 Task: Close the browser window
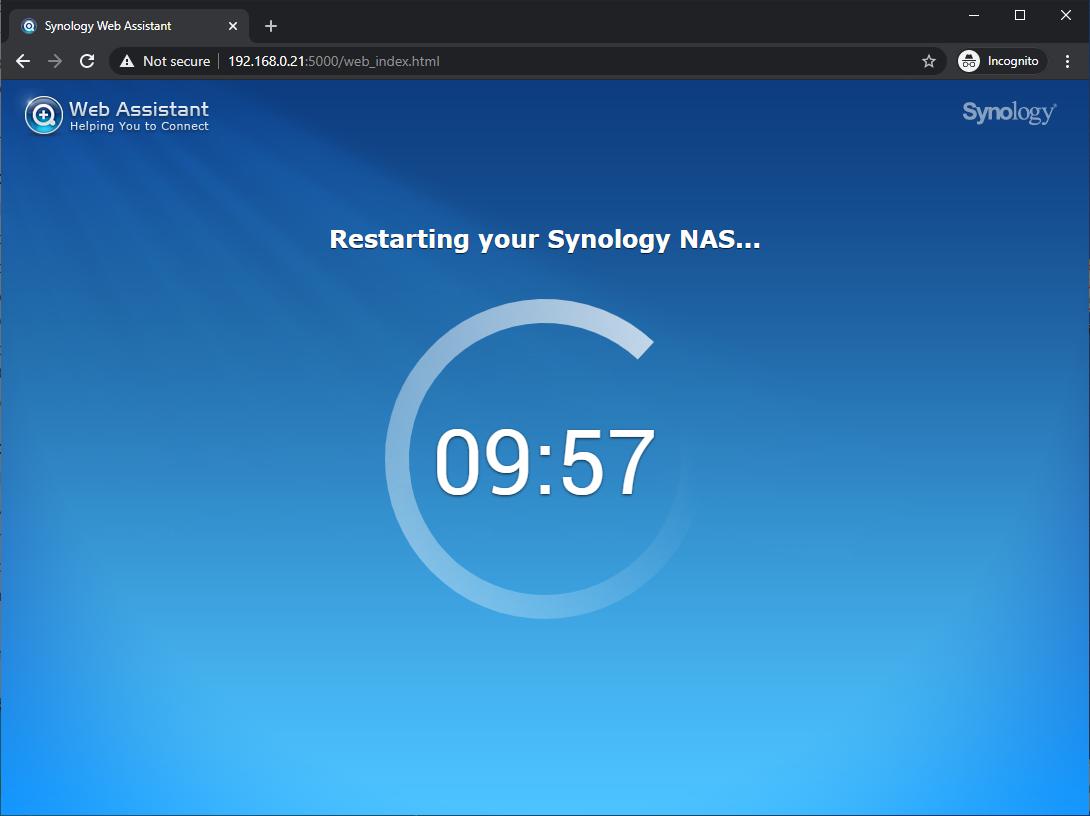coord(1066,15)
